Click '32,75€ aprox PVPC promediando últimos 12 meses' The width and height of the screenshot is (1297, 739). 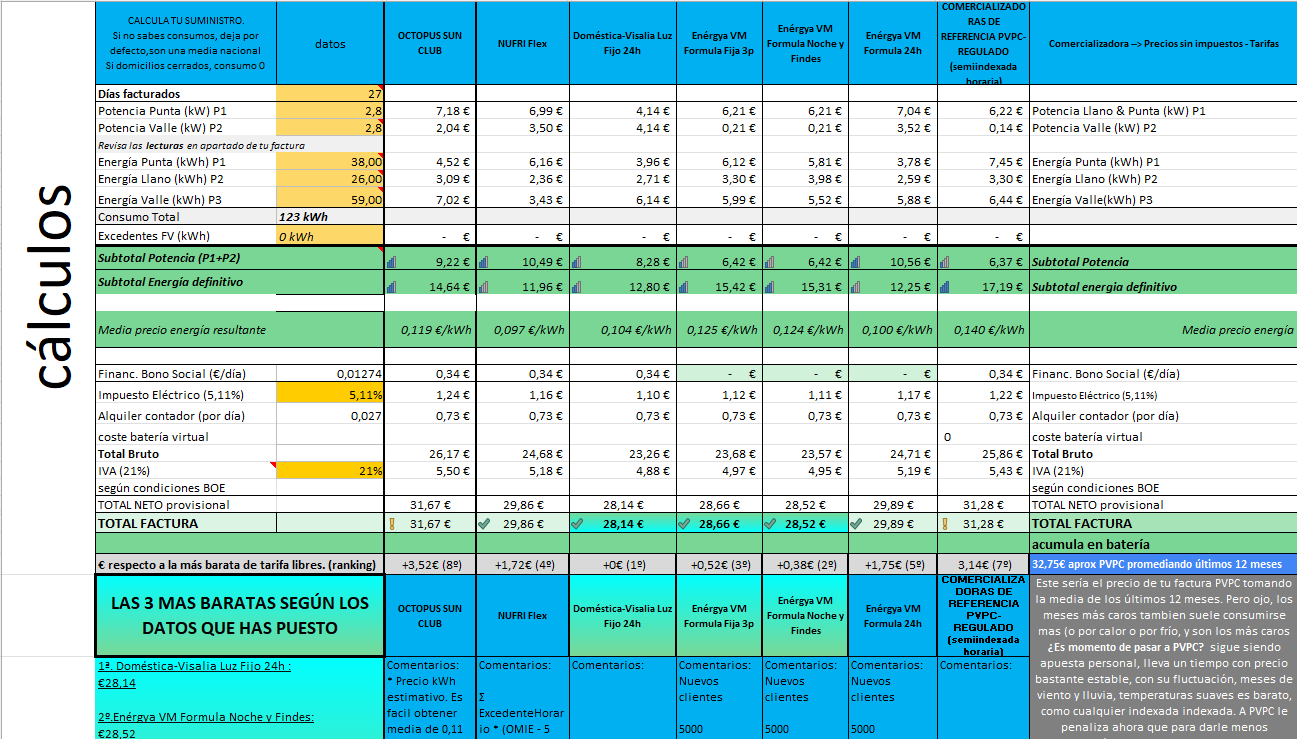tap(1163, 564)
